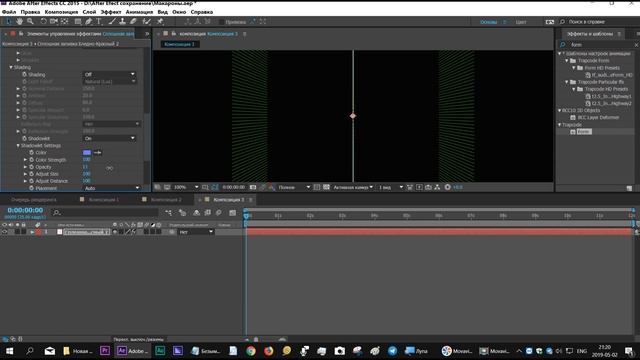Toggle the Adjust Size stopwatch
Viewport: 640px width, 360px height.
31,174
